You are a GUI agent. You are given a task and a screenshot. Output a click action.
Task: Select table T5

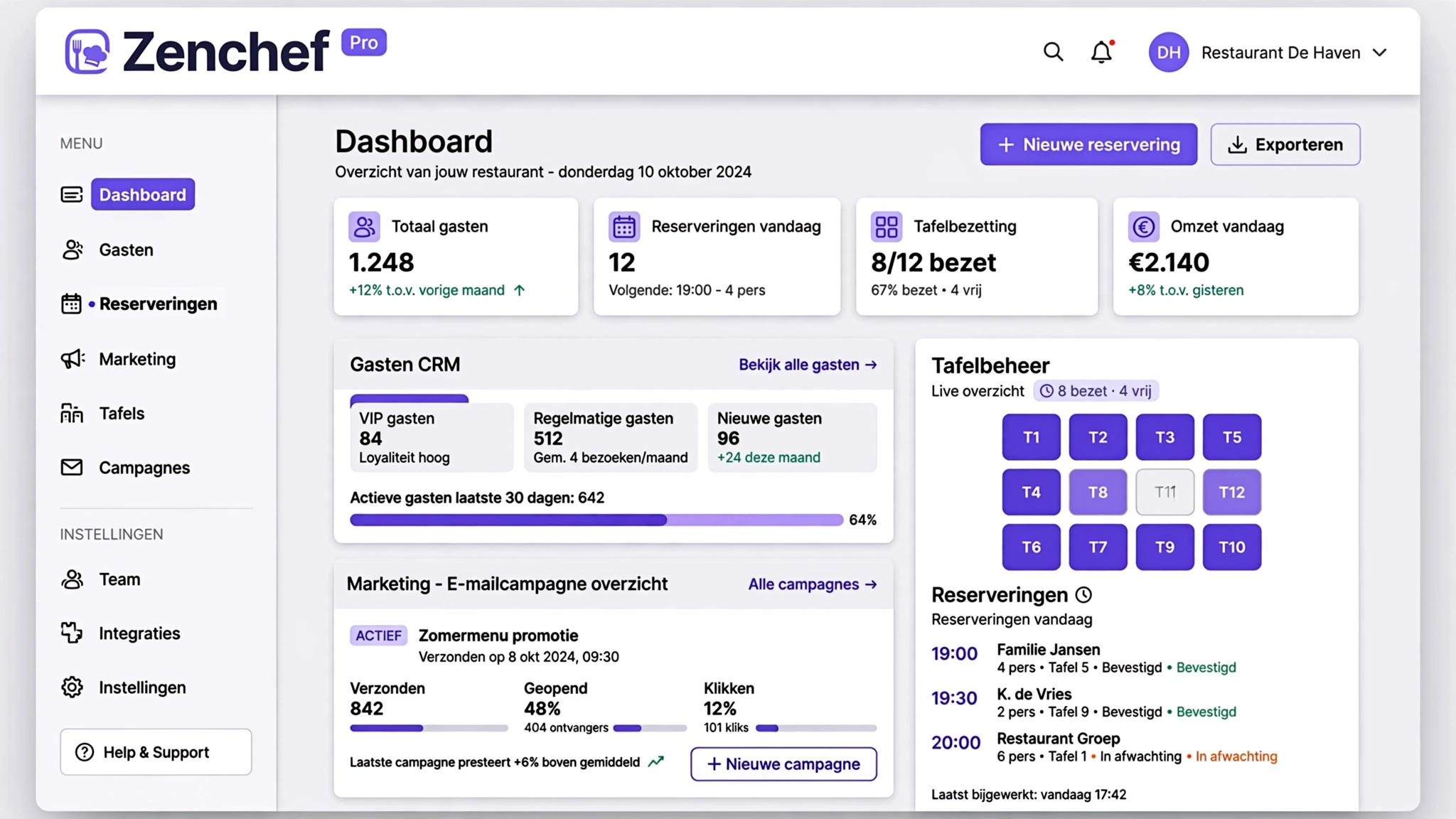pos(1232,437)
